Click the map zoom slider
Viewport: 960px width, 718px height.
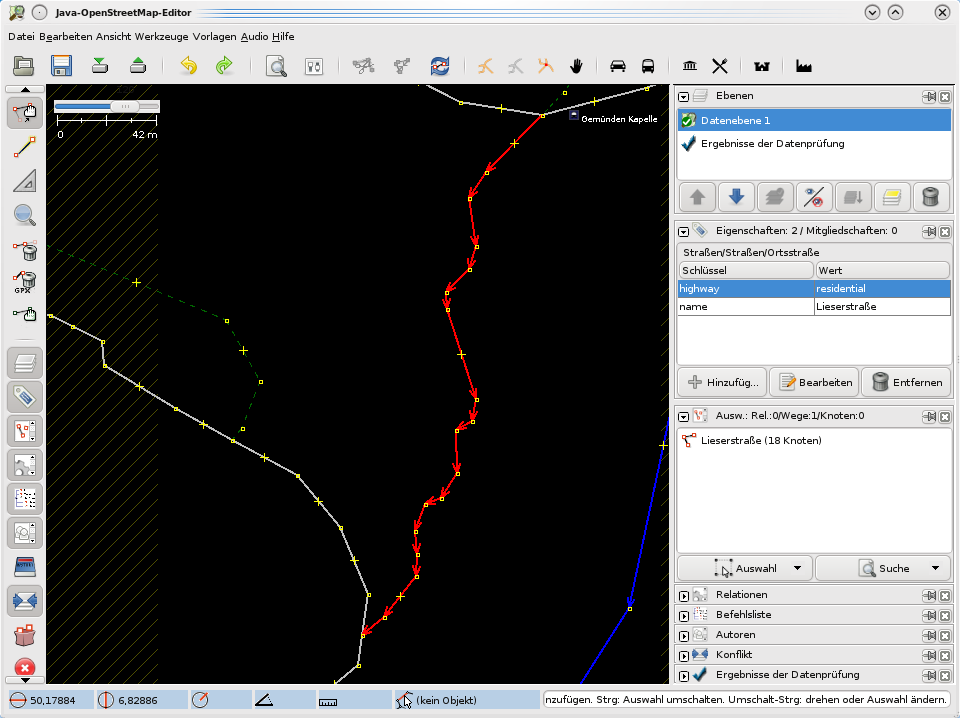pyautogui.click(x=107, y=105)
